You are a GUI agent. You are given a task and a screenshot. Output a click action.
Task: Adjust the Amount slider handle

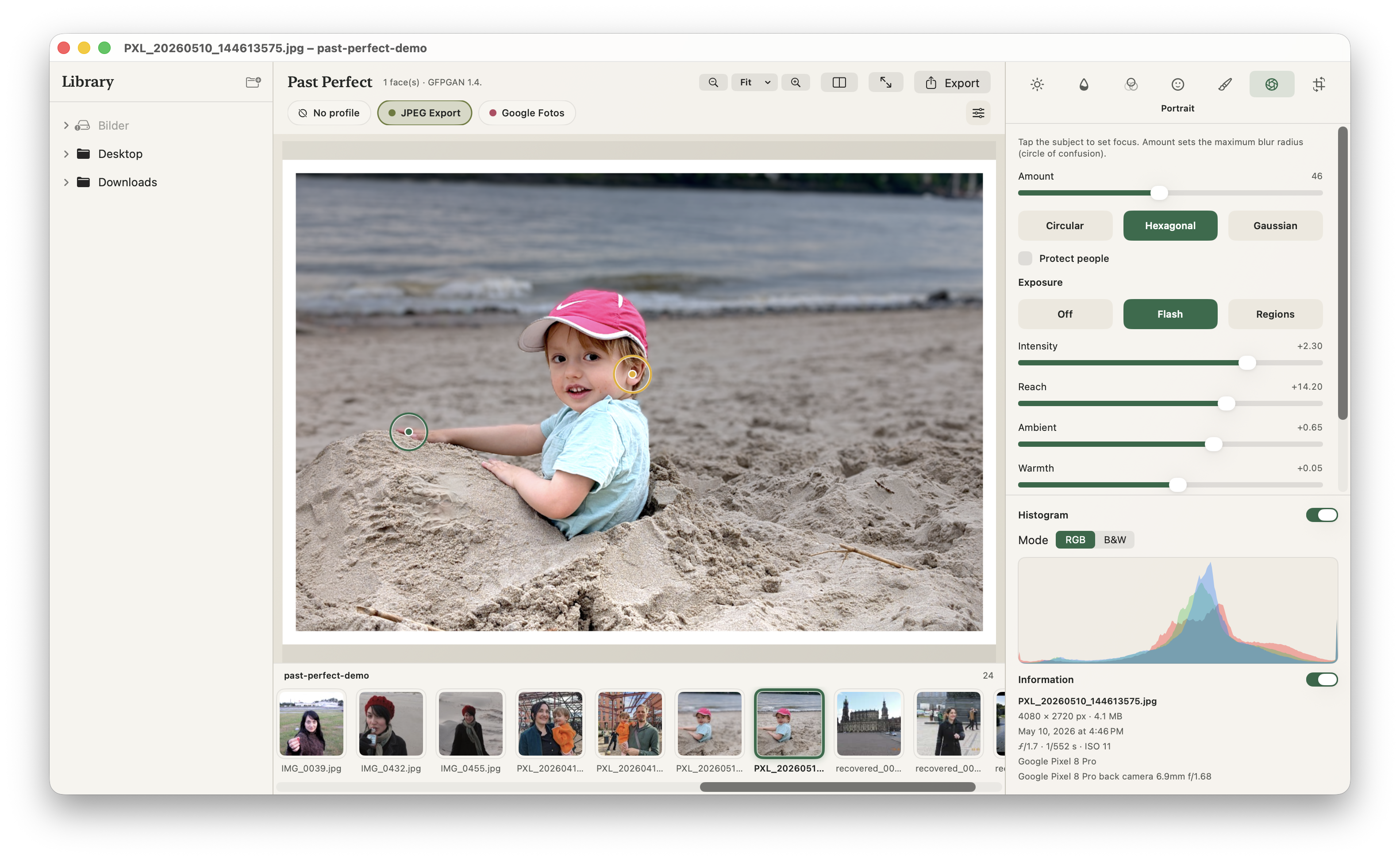pos(1159,193)
